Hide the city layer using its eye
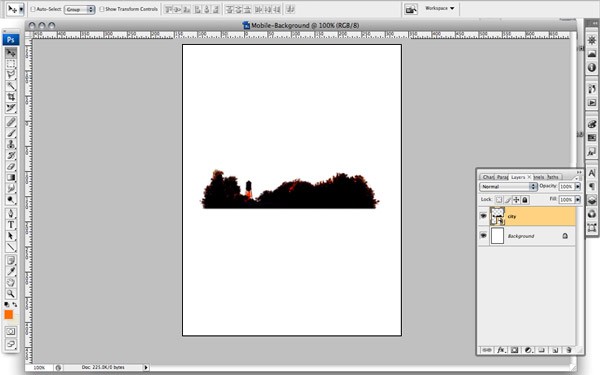The image size is (600, 375). point(483,216)
